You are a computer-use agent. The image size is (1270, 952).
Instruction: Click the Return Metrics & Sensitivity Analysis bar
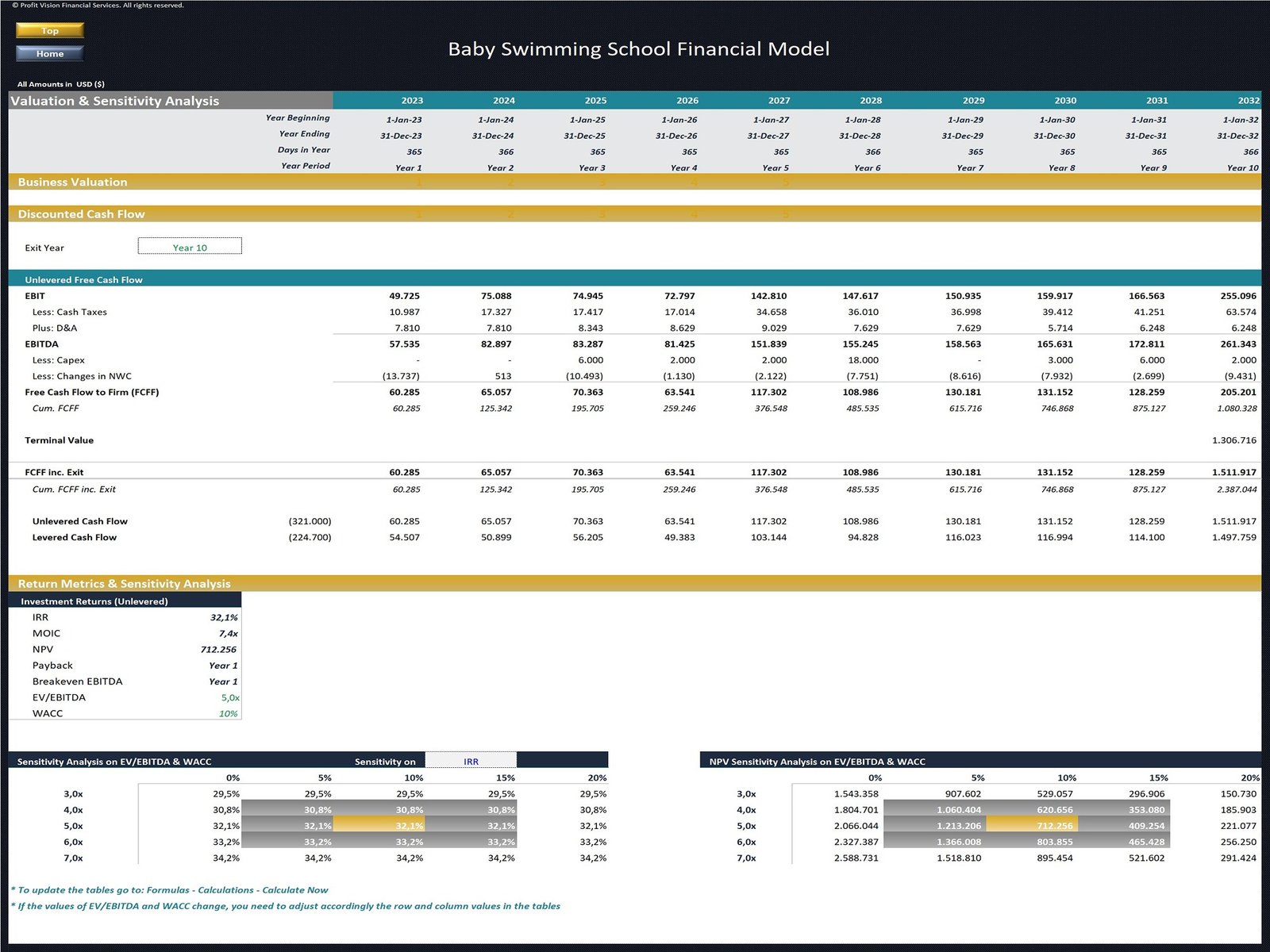(x=124, y=584)
